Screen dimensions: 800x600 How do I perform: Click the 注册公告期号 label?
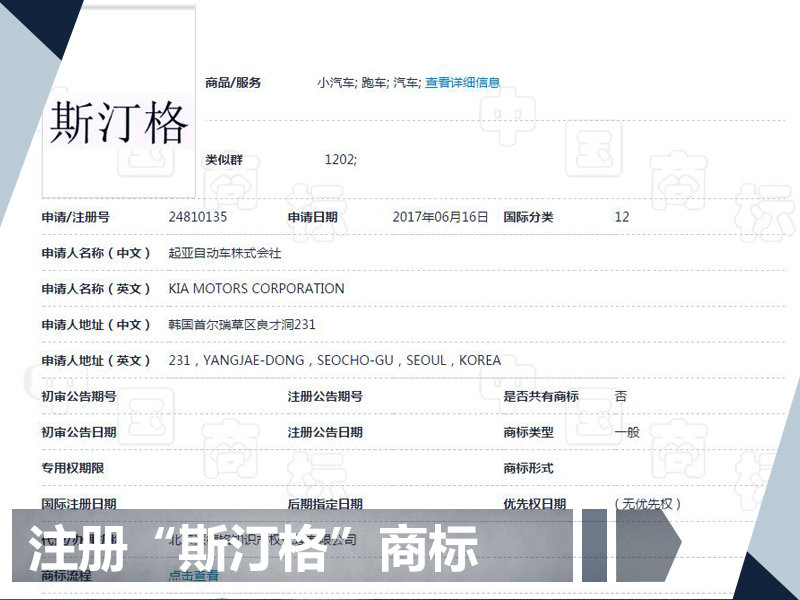click(x=325, y=396)
